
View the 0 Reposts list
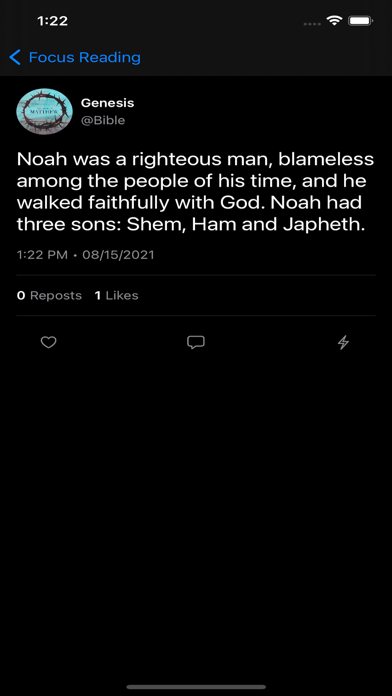click(49, 296)
